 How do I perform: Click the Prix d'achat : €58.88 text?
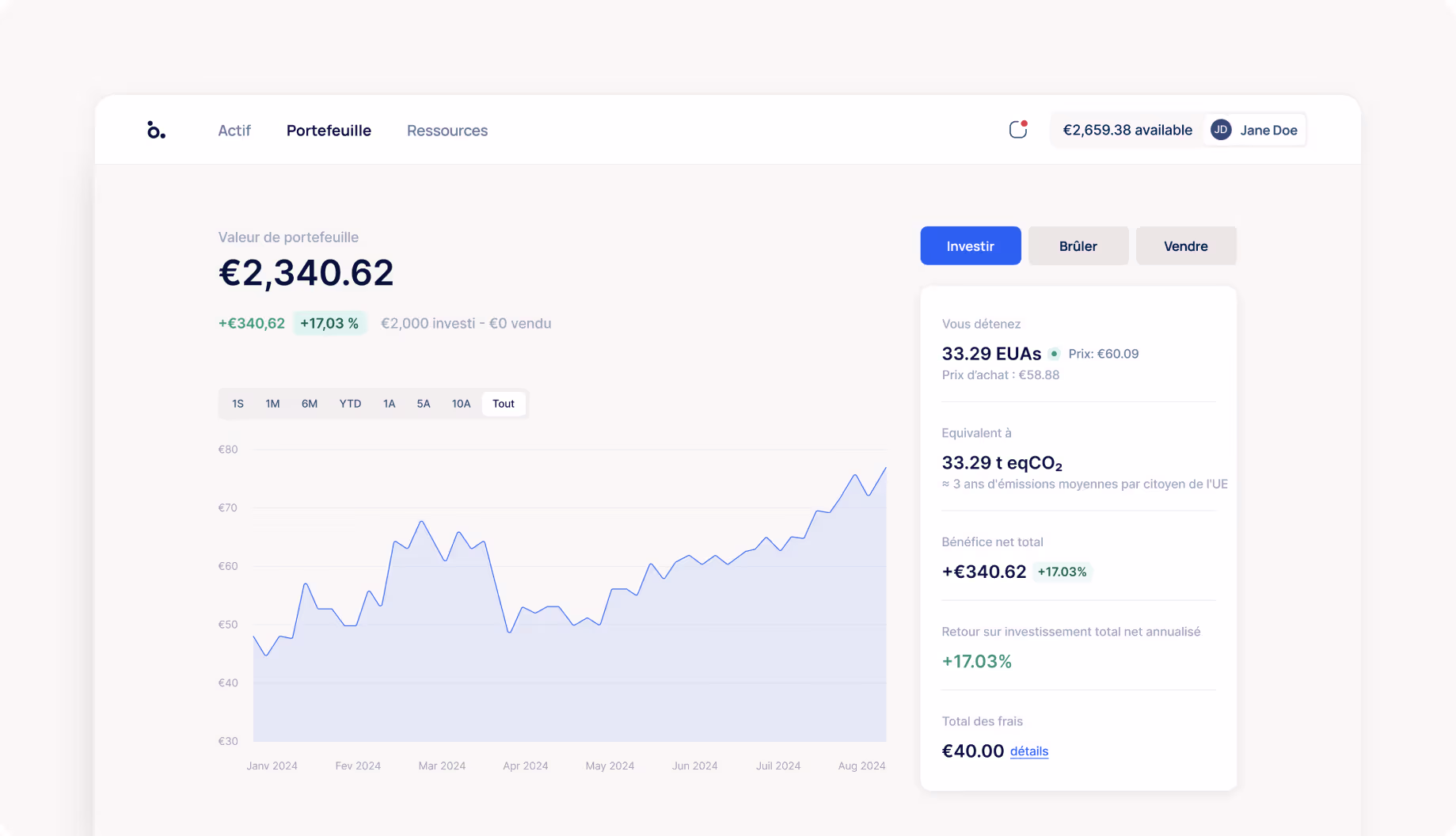point(1001,375)
